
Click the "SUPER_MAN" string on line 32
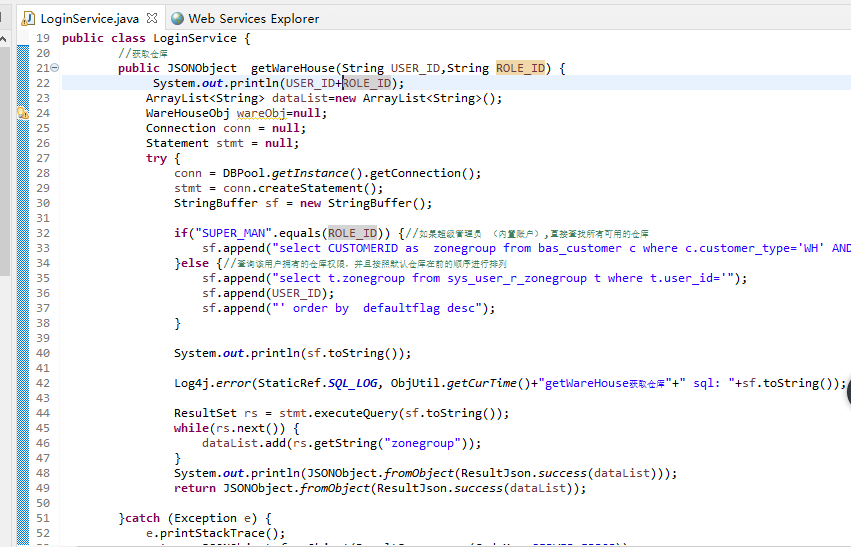233,233
